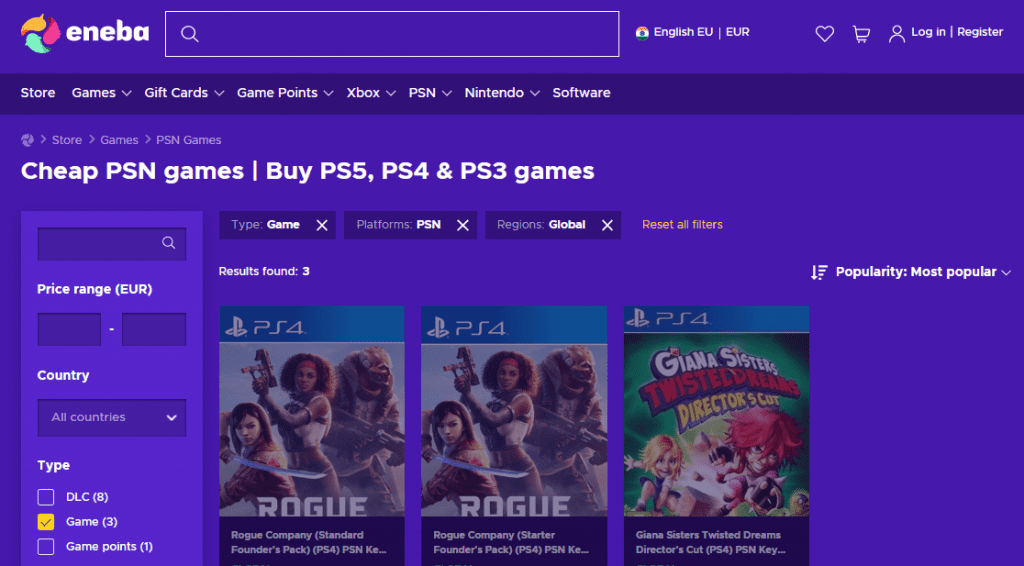Click the search magnifier icon in header
The height and width of the screenshot is (566, 1024).
coord(189,34)
